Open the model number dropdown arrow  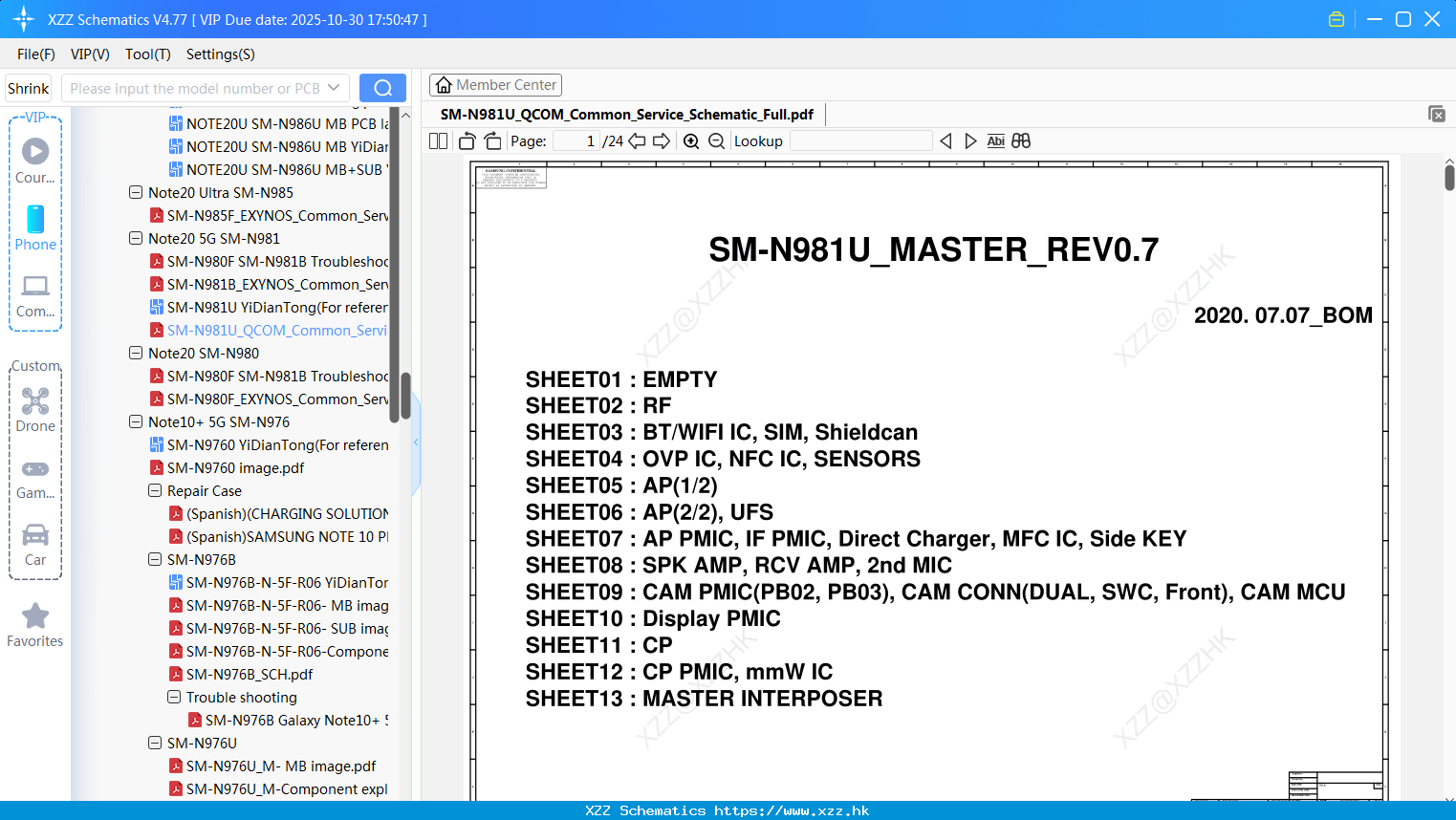334,88
